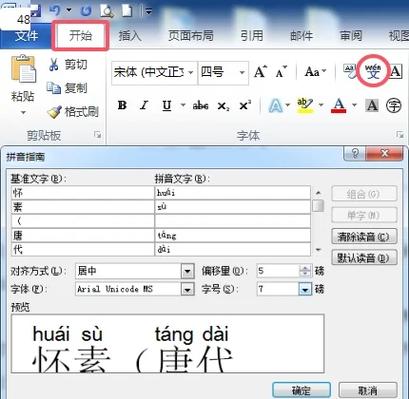
Task: Click 确定 OK button in dialog
Action: point(301,390)
